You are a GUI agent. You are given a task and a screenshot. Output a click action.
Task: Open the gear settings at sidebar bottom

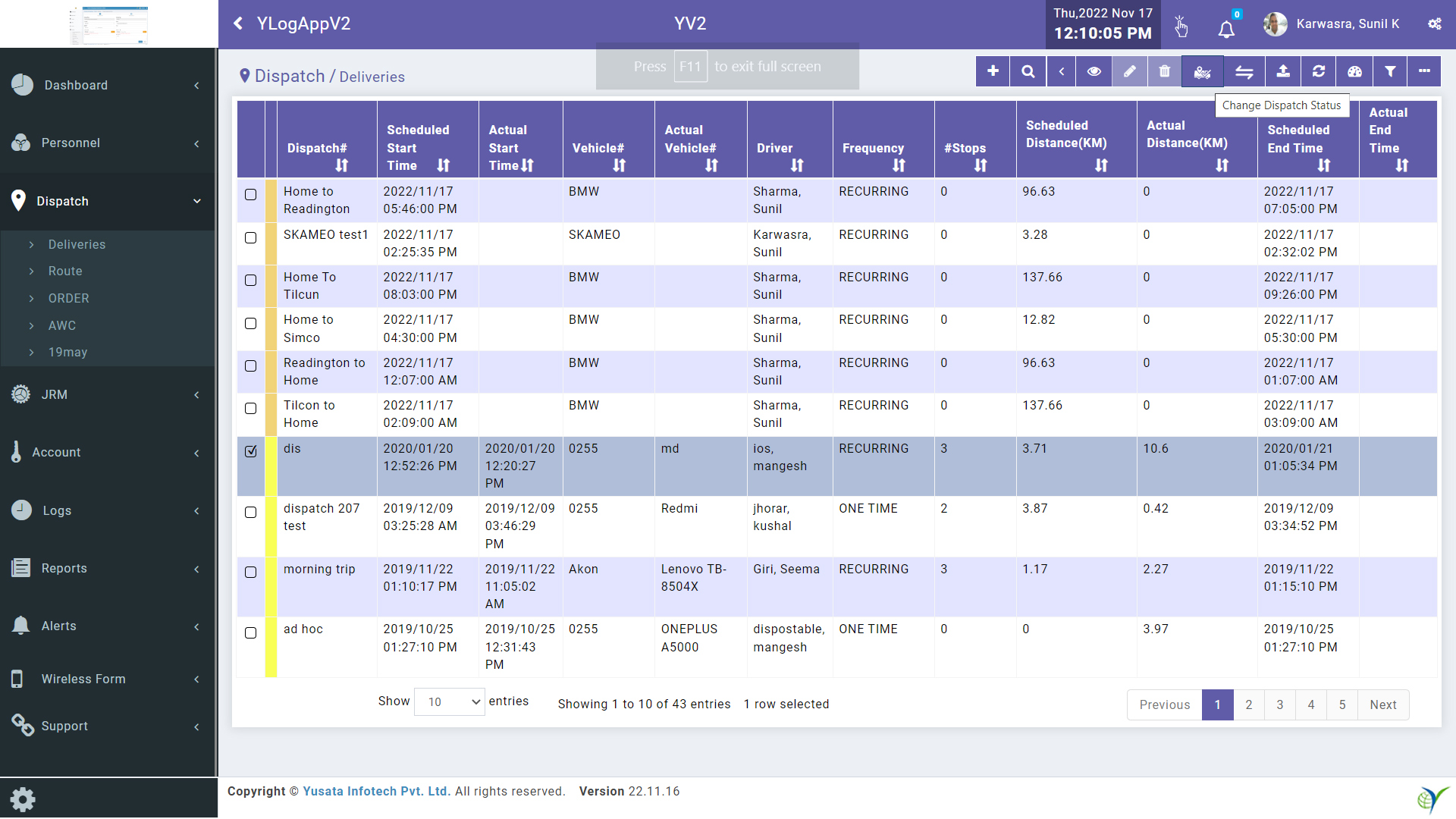click(x=23, y=799)
